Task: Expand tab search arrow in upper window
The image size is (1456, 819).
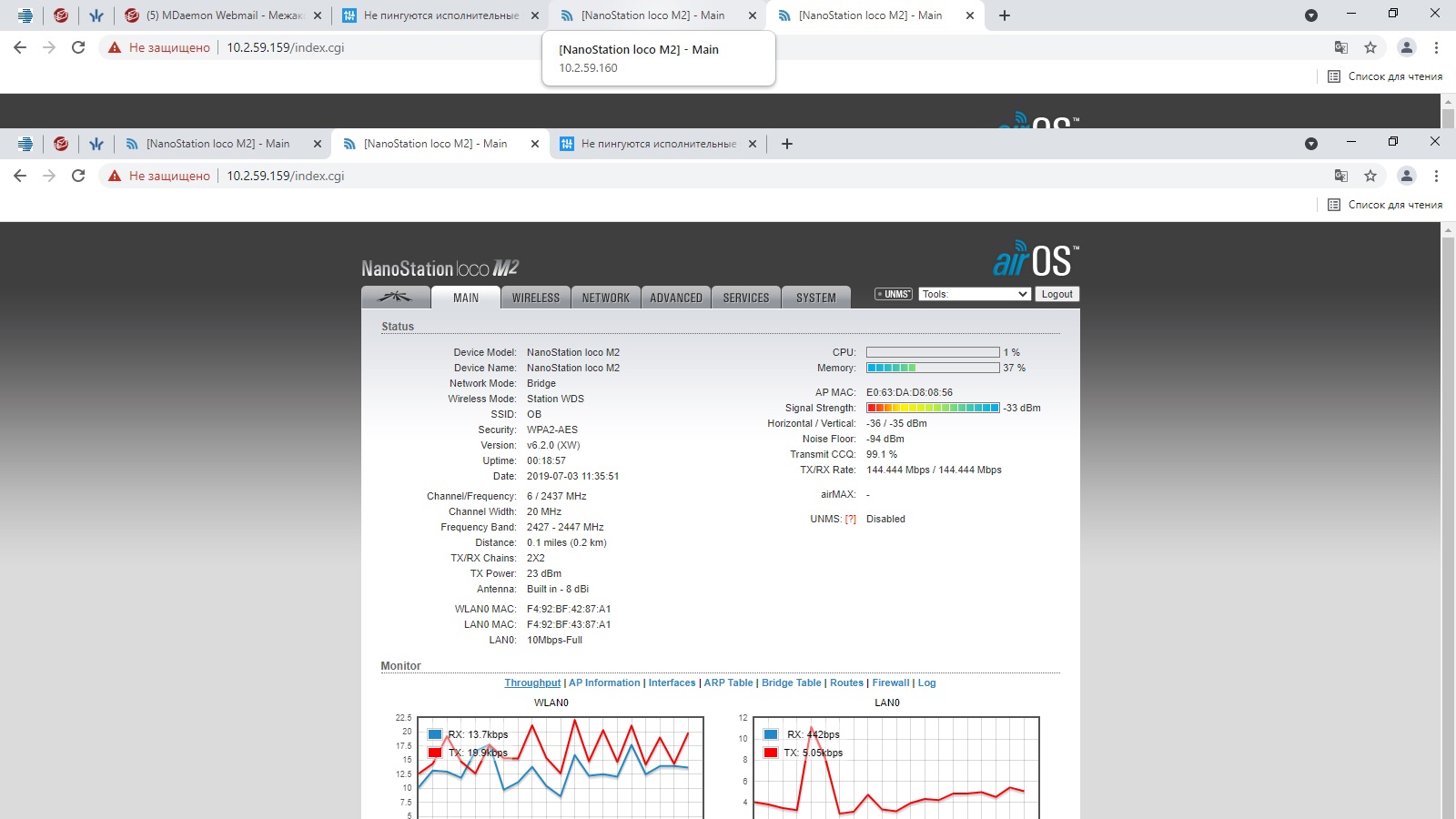Action: click(x=1310, y=15)
